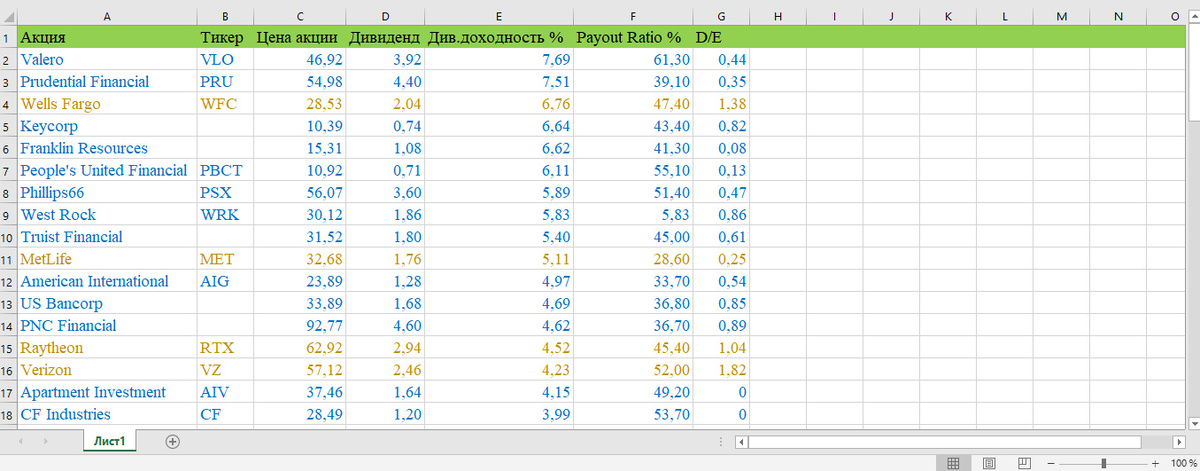Select the ticker 'RTX' cell

tap(225, 348)
